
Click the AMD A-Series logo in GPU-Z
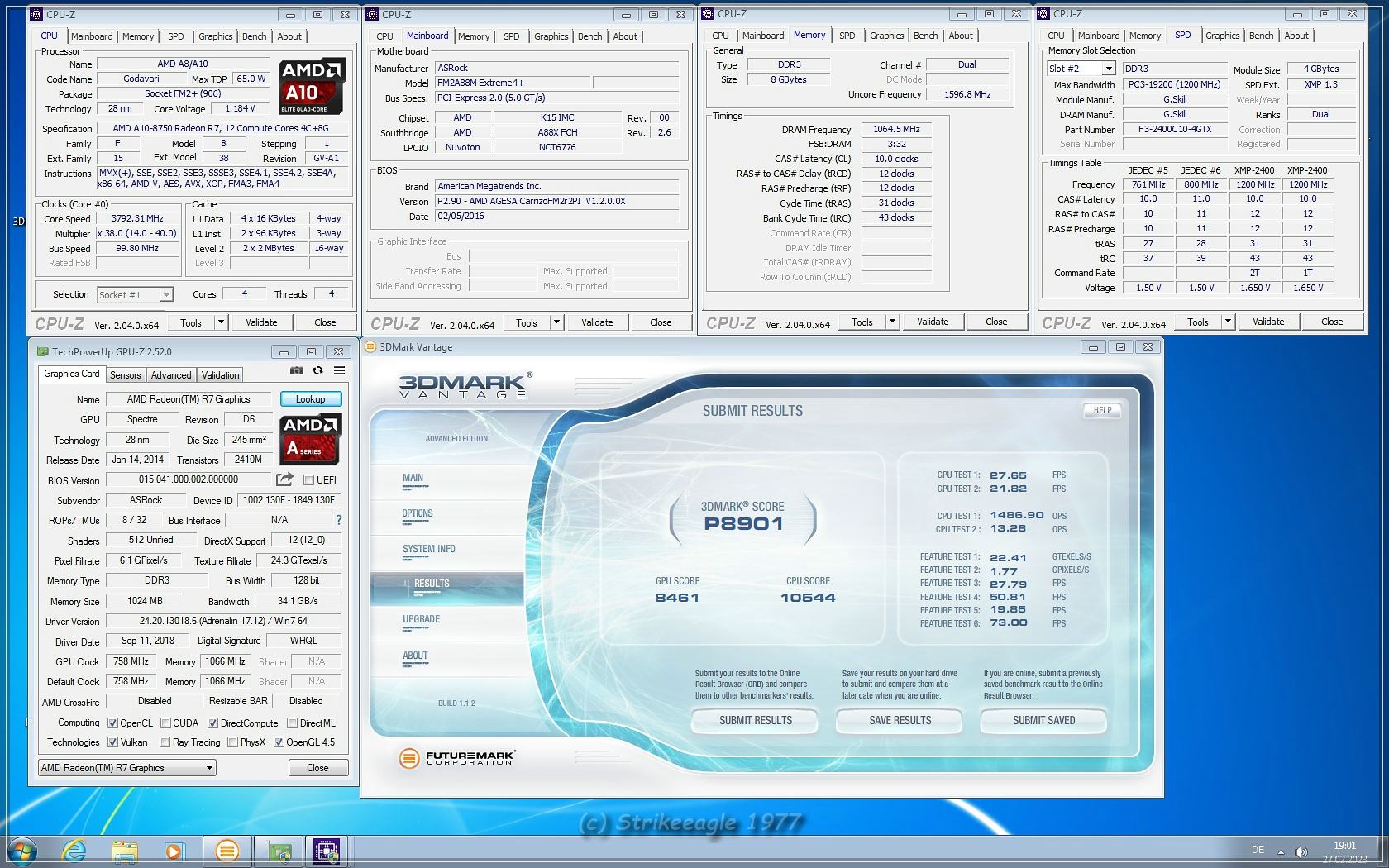coord(311,439)
